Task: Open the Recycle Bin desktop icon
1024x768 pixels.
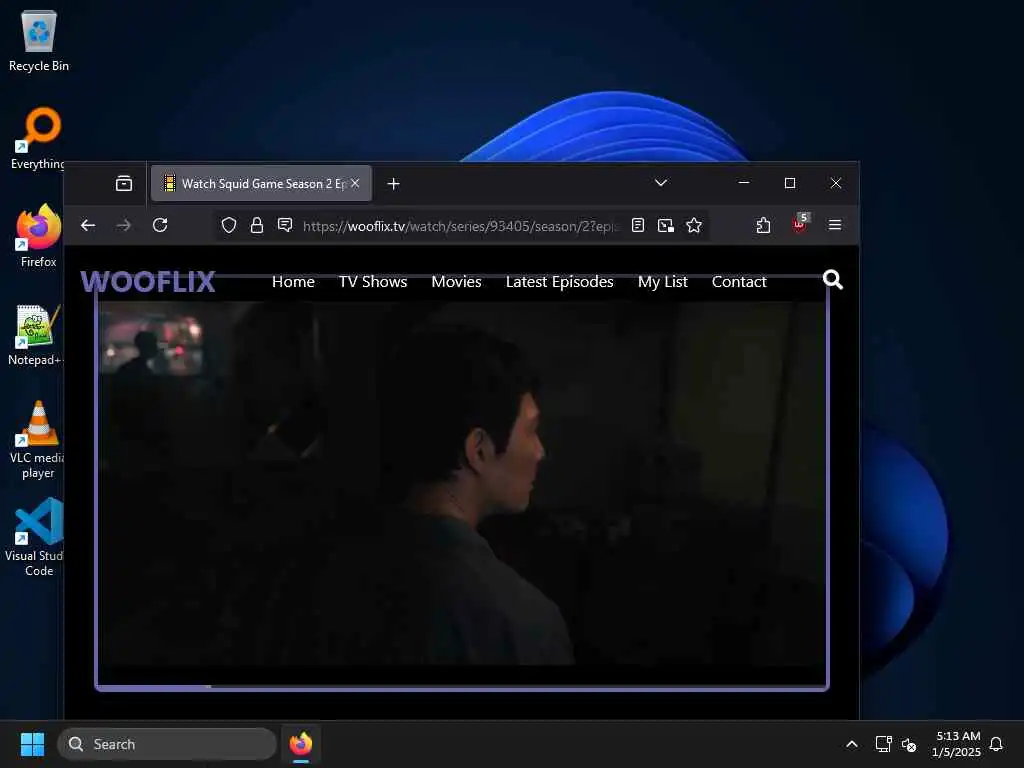Action: click(x=39, y=40)
